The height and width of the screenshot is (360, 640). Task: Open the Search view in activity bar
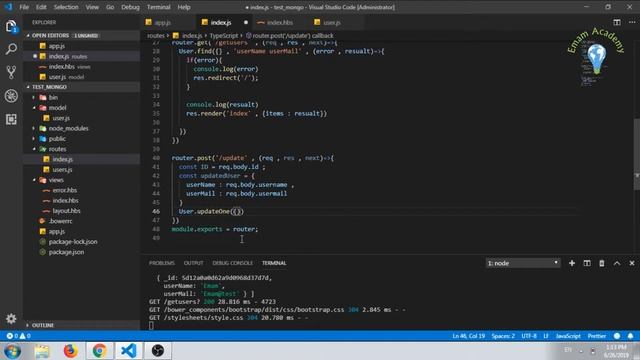(11, 49)
